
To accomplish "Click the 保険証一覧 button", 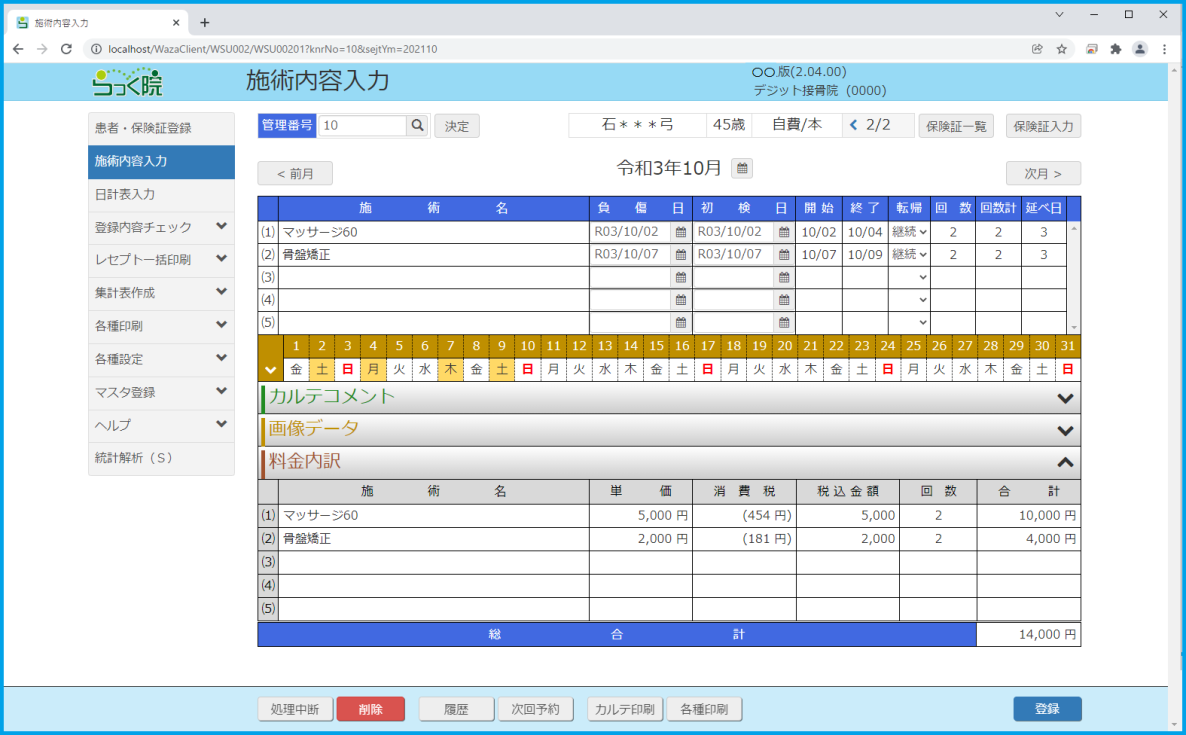I will [x=955, y=125].
